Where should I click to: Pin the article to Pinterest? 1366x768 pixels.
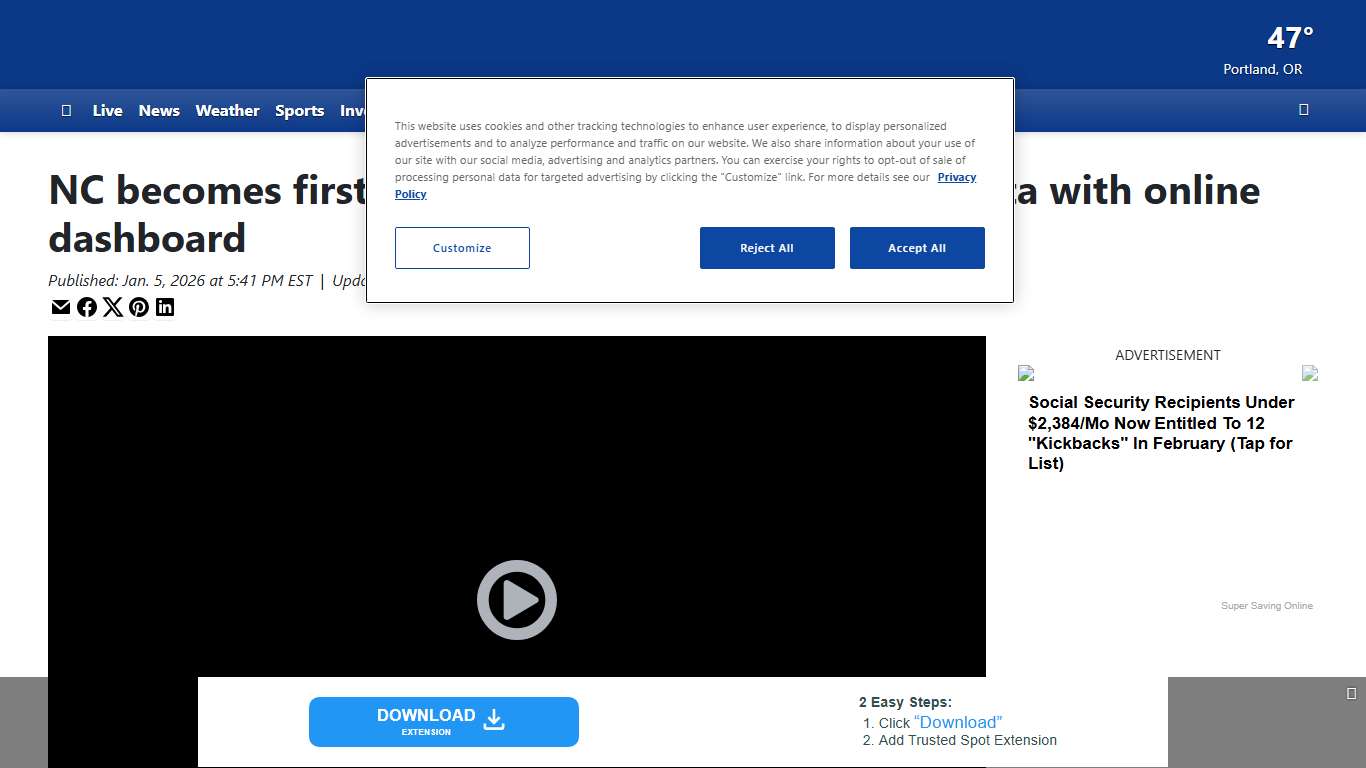(139, 307)
